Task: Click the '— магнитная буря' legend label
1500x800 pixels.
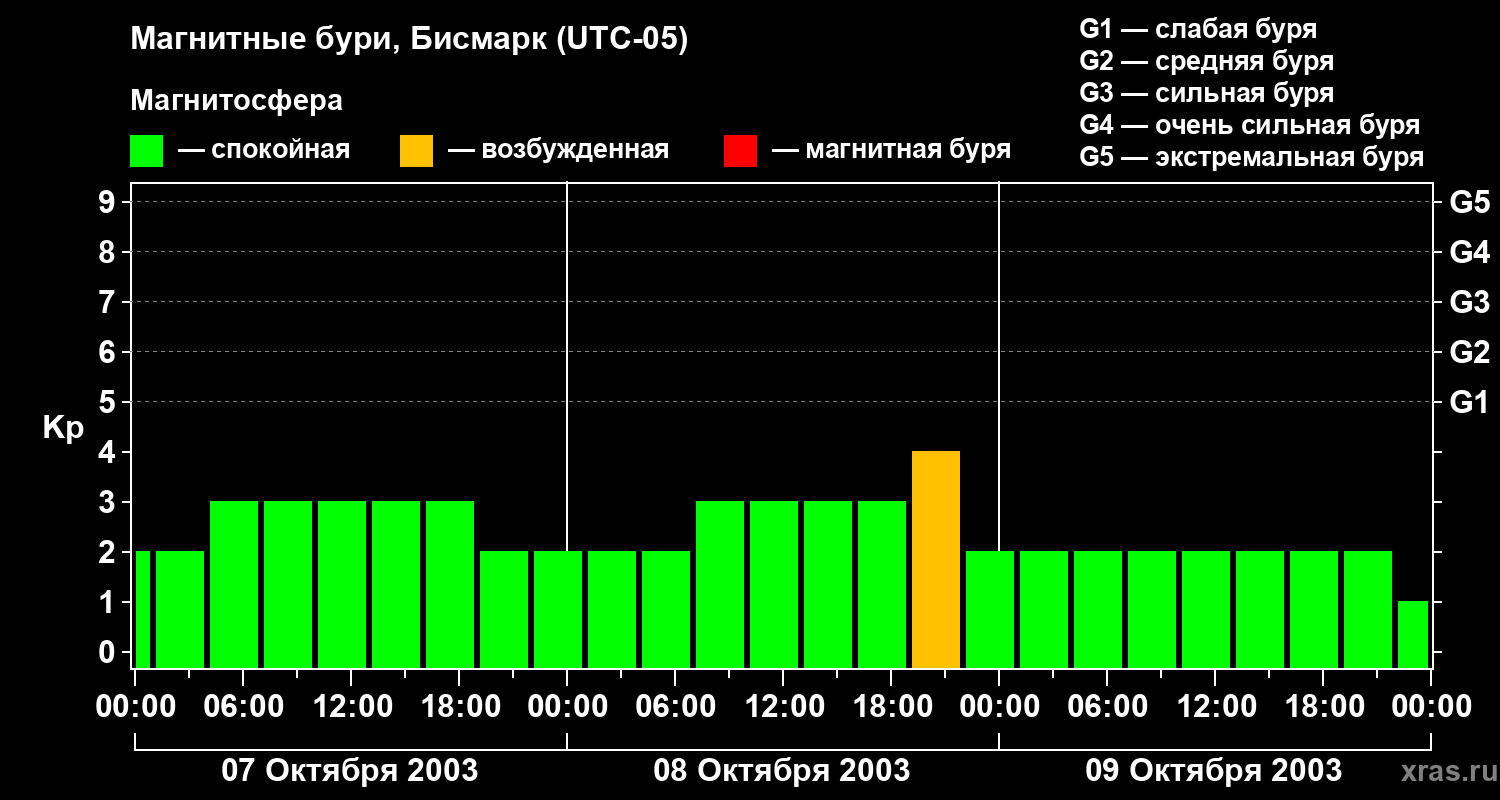Action: [891, 150]
